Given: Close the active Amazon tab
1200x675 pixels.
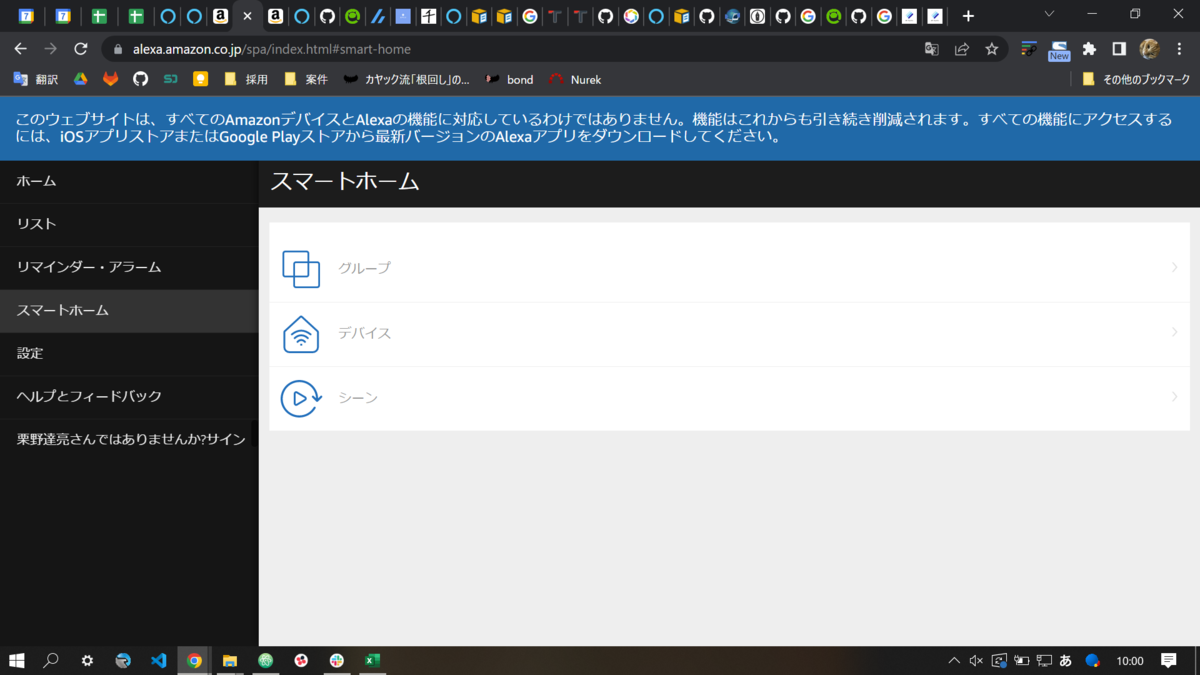Looking at the screenshot, I should (x=247, y=16).
